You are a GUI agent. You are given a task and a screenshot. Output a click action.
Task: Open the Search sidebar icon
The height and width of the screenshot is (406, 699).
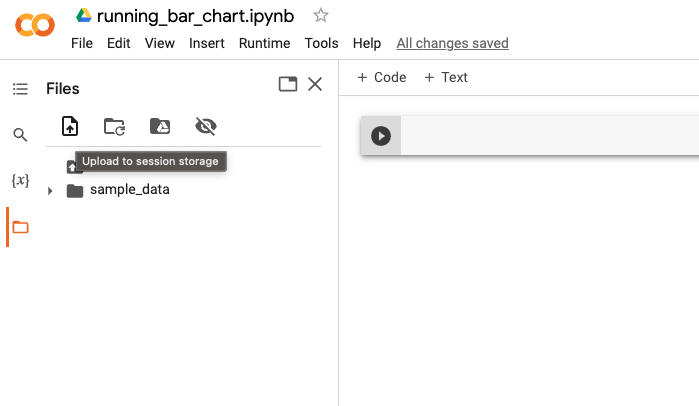[20, 135]
